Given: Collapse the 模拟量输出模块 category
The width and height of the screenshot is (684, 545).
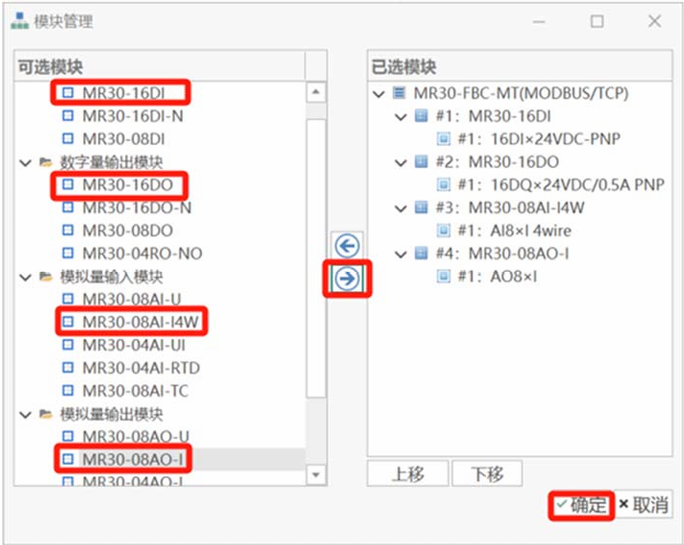Looking at the screenshot, I should (26, 414).
